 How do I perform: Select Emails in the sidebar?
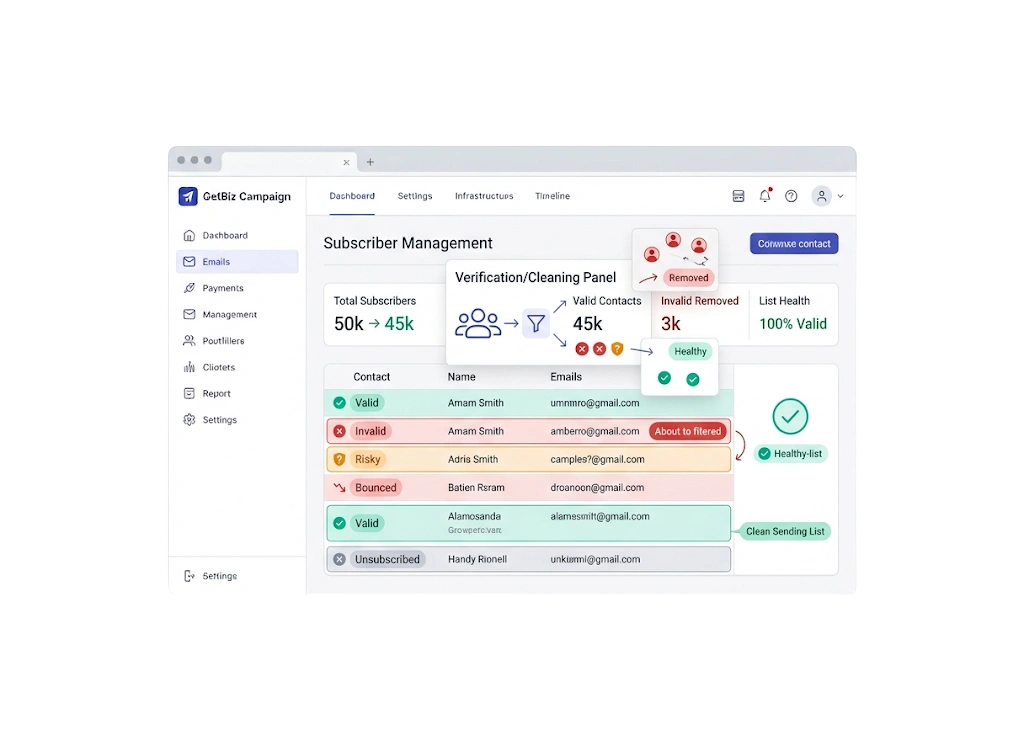[237, 262]
